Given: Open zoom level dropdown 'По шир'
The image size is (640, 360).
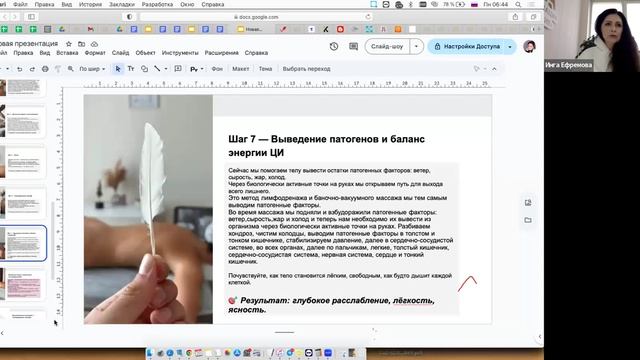Looking at the screenshot, I should click(x=92, y=69).
